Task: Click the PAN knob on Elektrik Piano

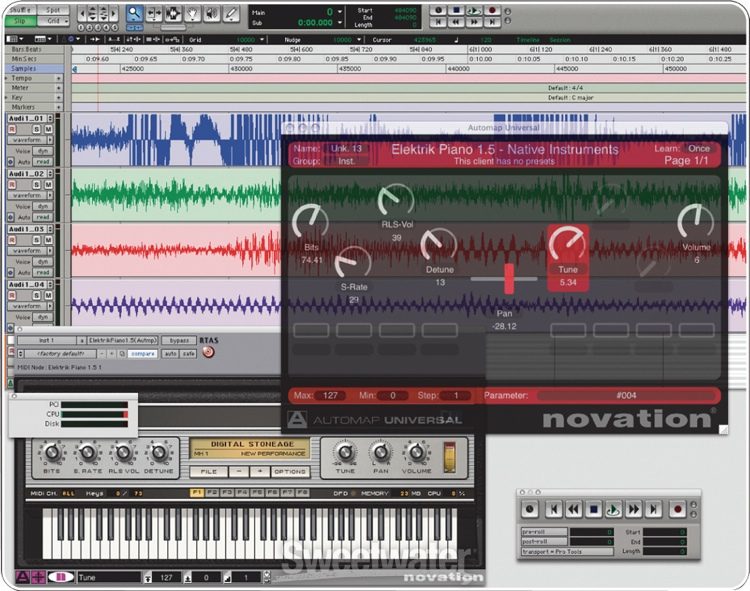Action: coord(381,452)
